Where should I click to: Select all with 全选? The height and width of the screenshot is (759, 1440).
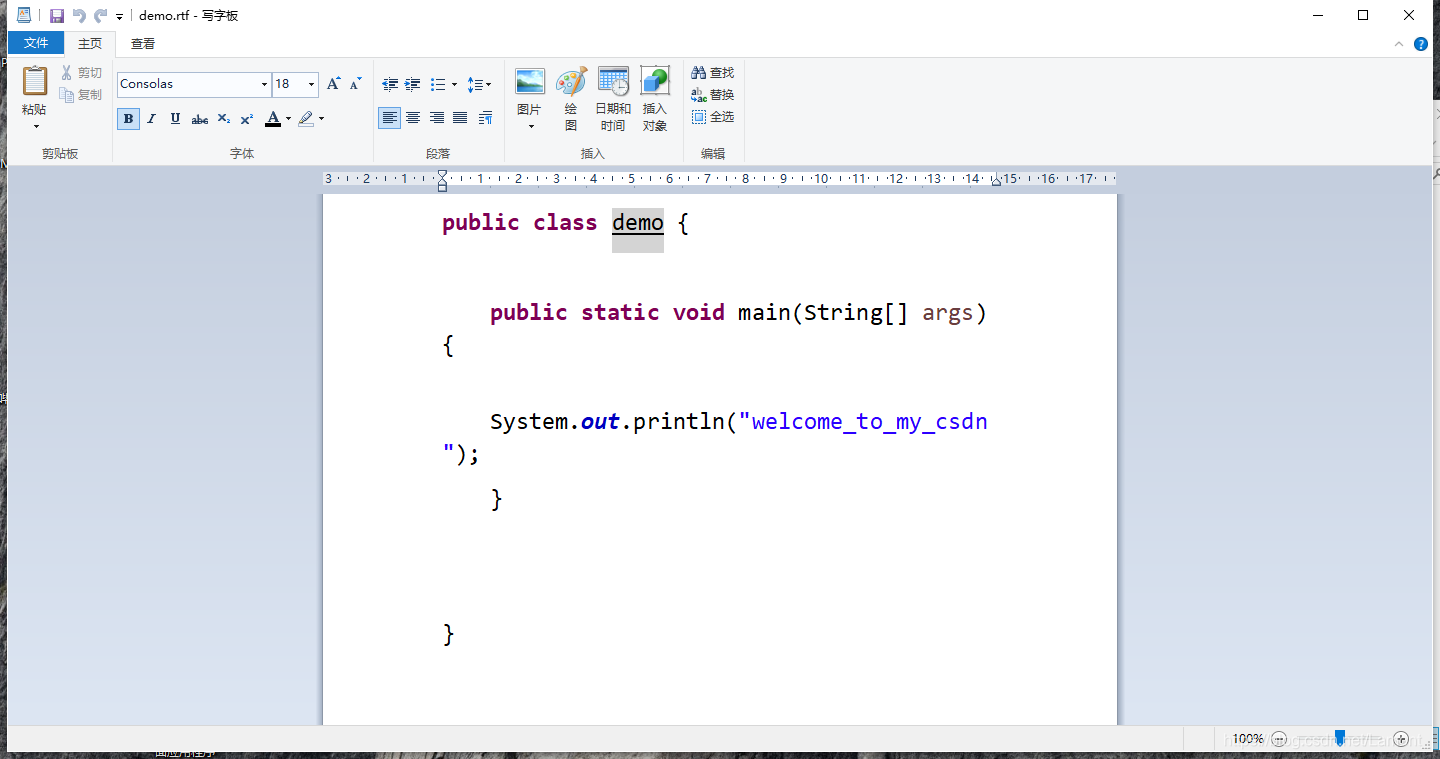712,117
